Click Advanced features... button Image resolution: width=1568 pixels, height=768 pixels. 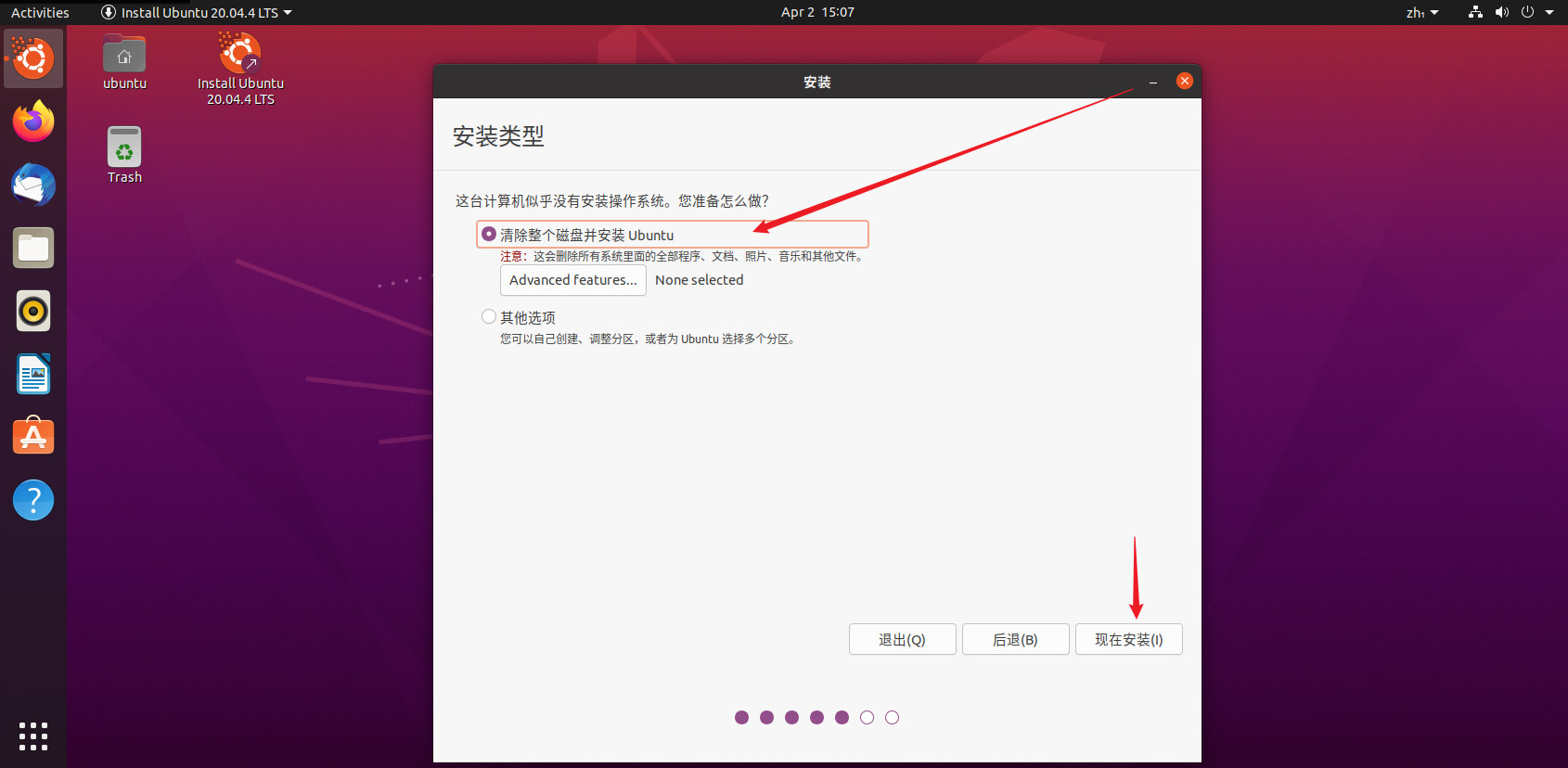coord(573,280)
